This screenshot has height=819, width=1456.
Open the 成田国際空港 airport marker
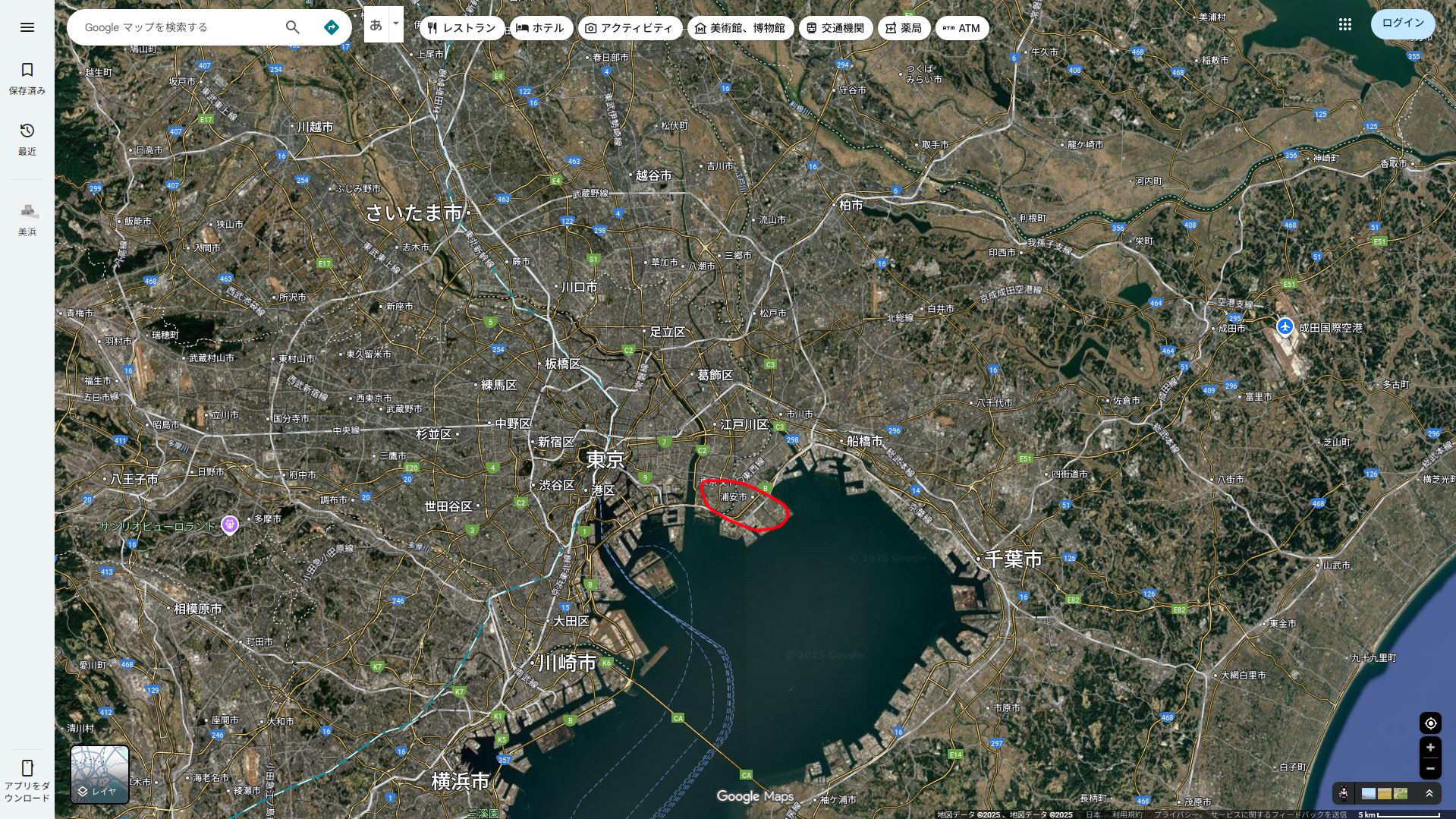click(1285, 327)
